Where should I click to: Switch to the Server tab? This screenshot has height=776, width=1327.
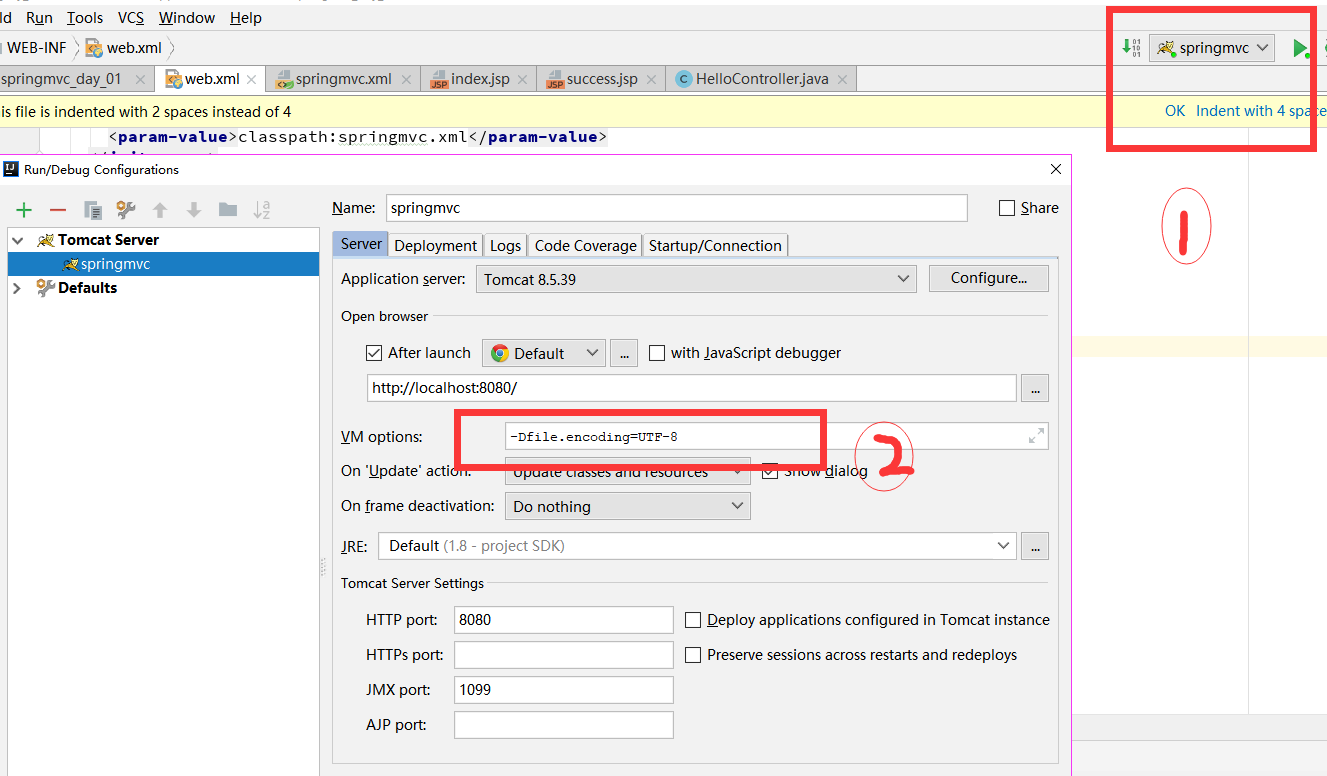pyautogui.click(x=361, y=244)
